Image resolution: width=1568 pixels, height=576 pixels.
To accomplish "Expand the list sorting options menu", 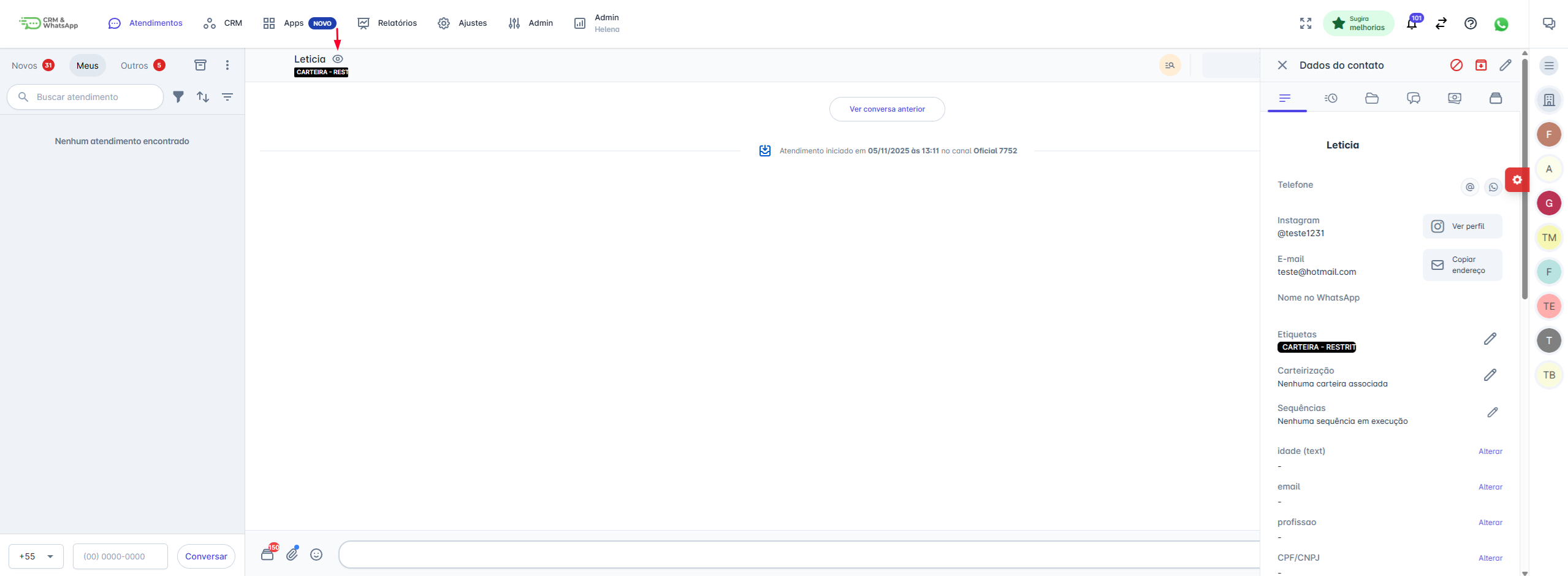I will pyautogui.click(x=227, y=97).
